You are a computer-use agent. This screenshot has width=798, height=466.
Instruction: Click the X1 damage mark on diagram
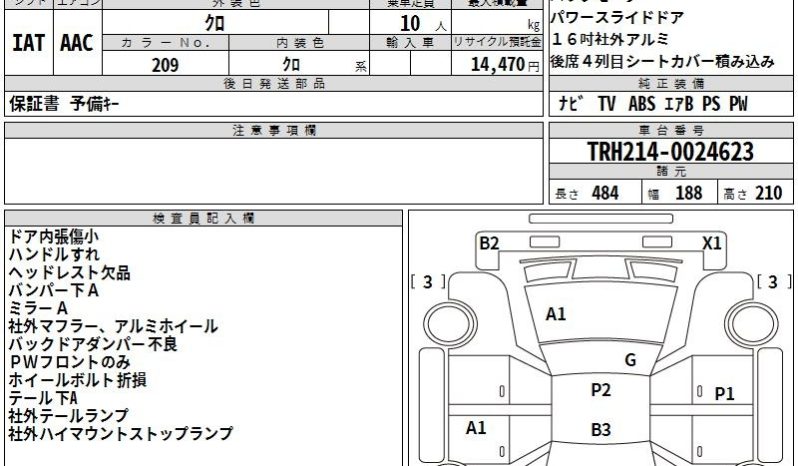click(x=711, y=243)
